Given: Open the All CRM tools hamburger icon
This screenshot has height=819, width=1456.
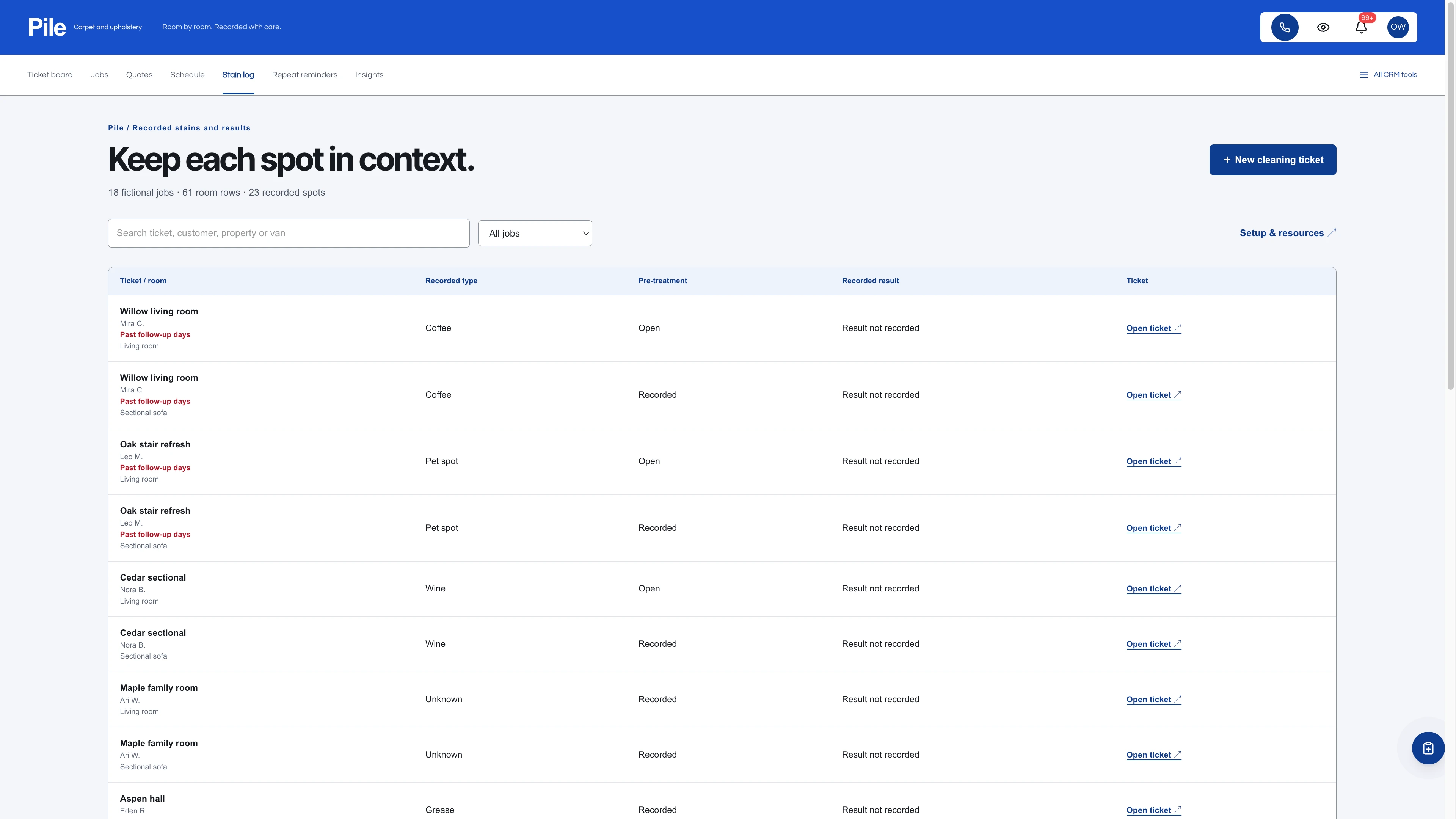Looking at the screenshot, I should (x=1363, y=75).
